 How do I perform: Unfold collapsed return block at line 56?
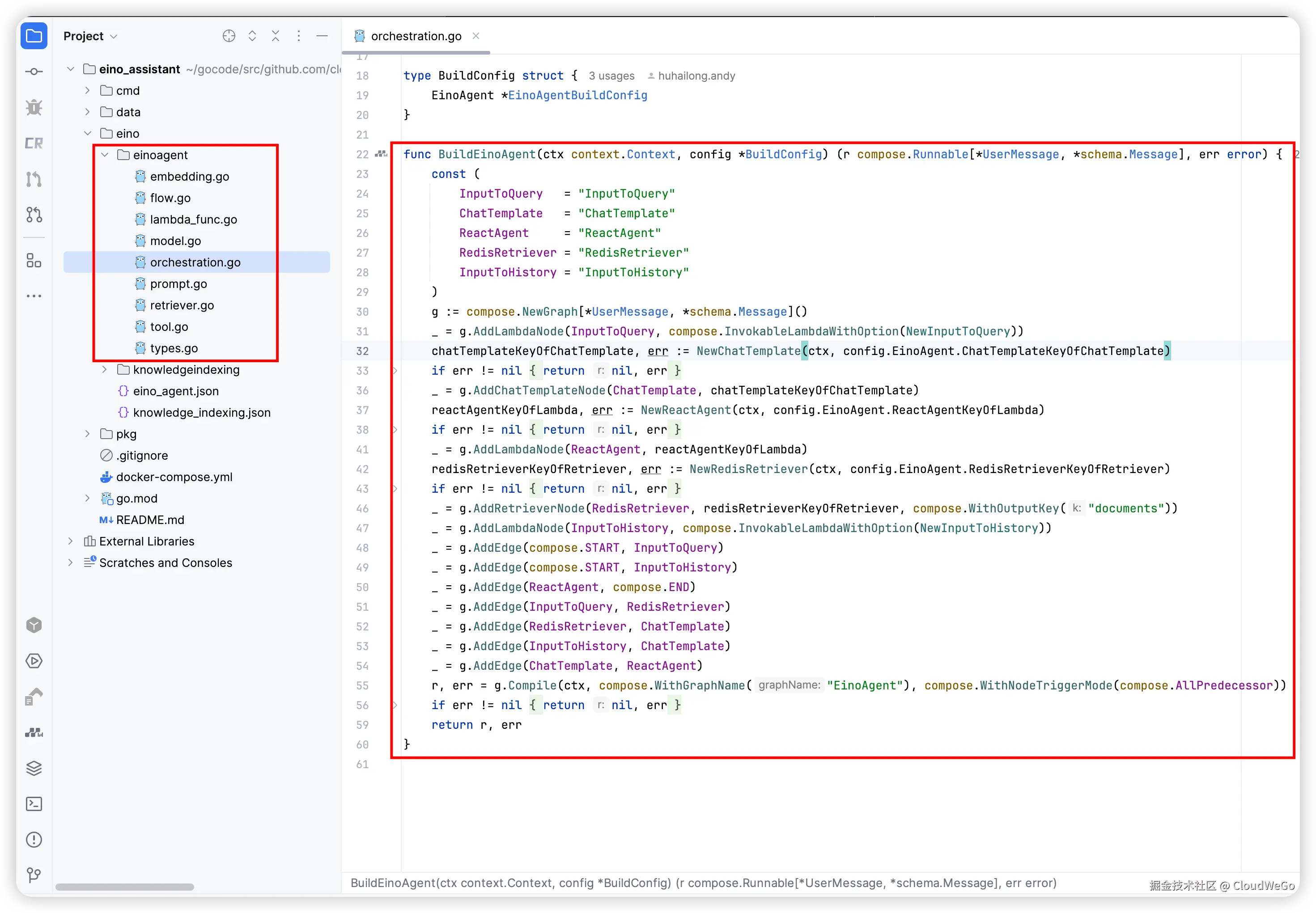pyautogui.click(x=395, y=705)
